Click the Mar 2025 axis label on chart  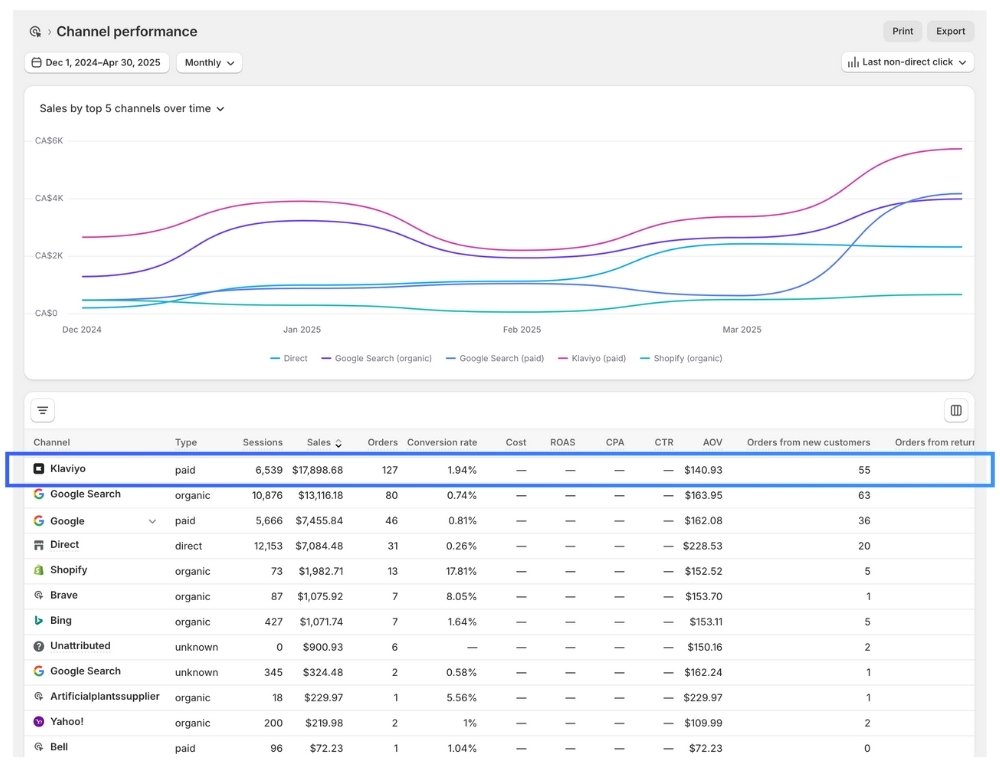click(742, 330)
